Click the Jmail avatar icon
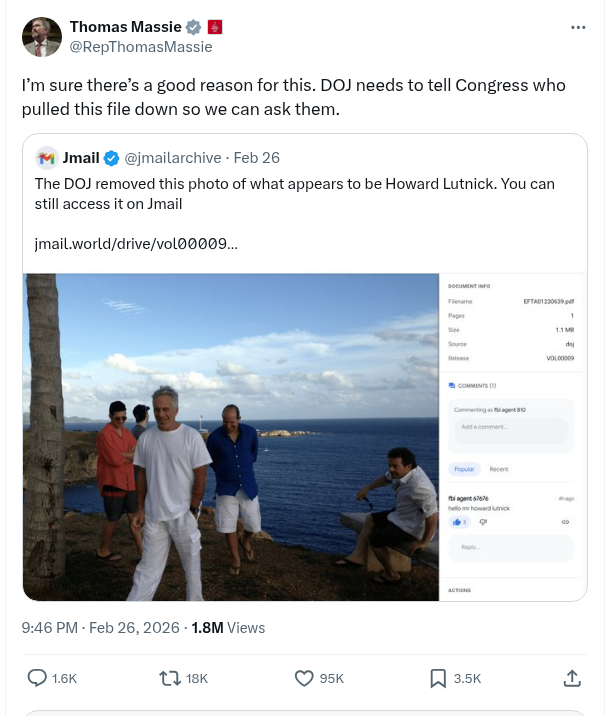The height and width of the screenshot is (716, 608). (46, 158)
